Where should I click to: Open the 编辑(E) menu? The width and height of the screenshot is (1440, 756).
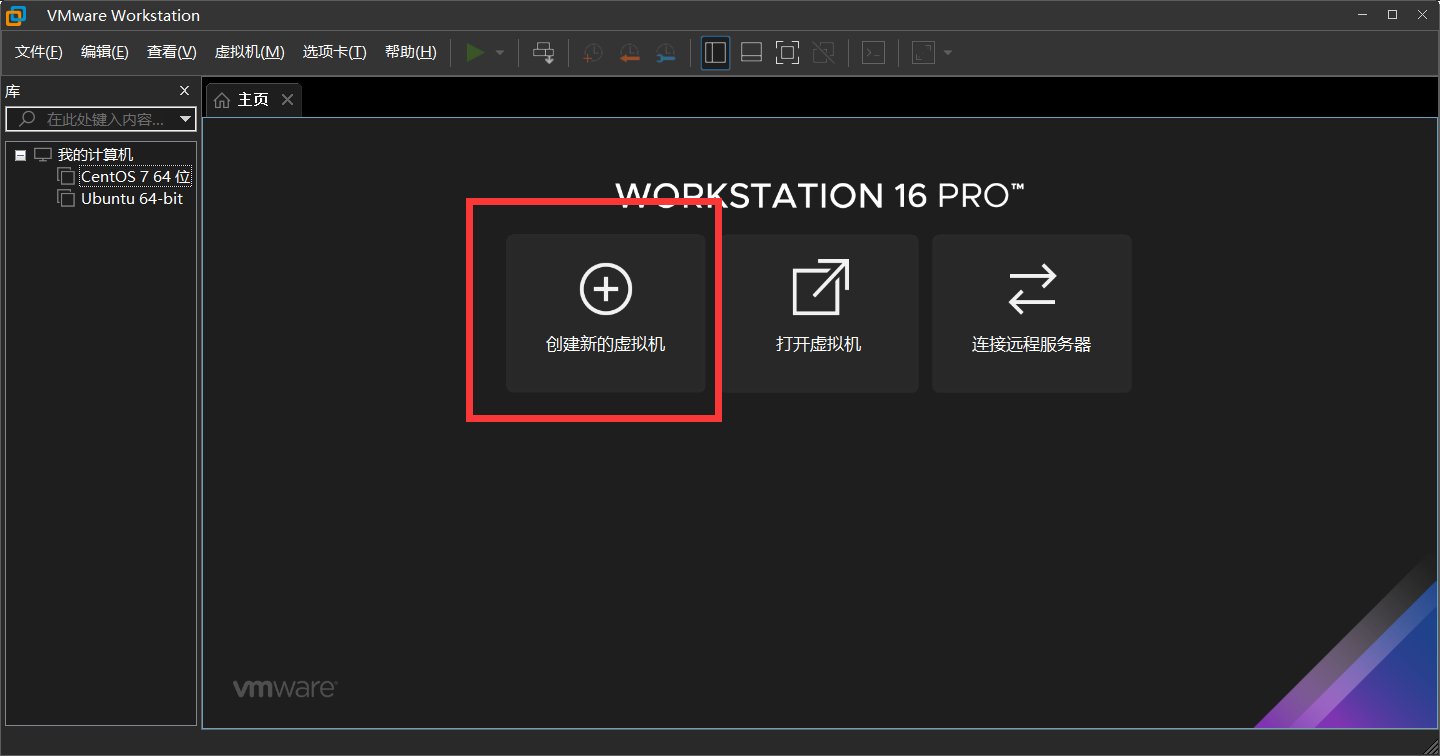[x=105, y=52]
